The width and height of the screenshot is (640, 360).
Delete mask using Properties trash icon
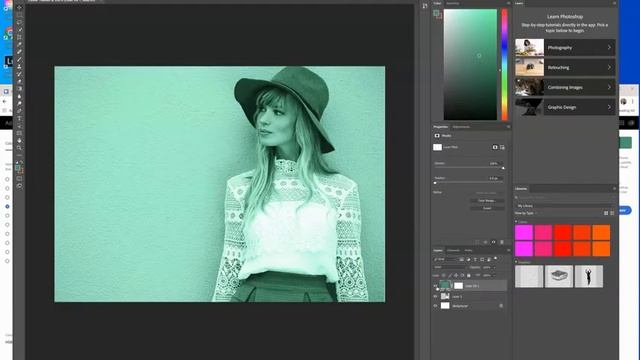click(x=502, y=242)
